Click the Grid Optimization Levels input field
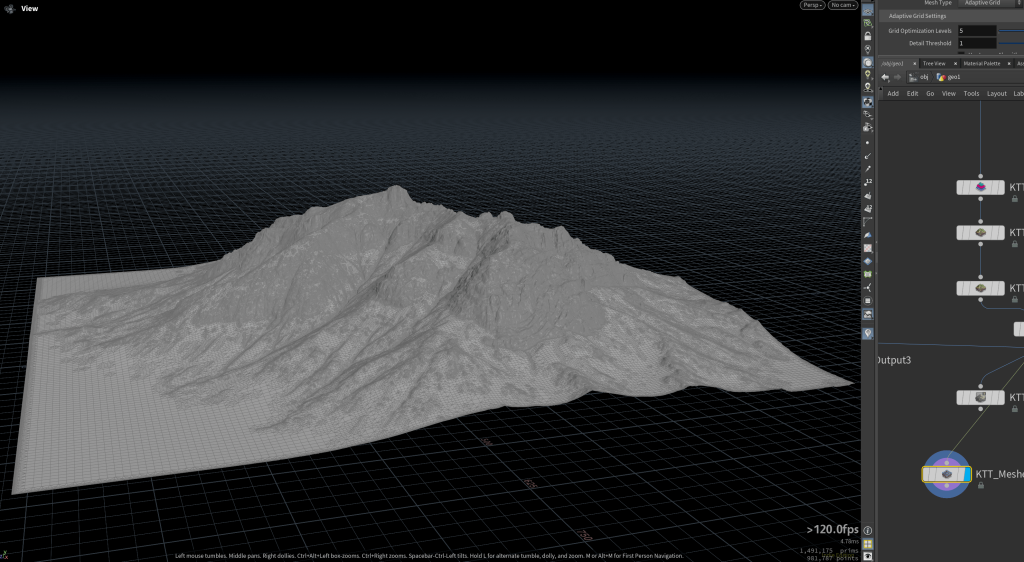The image size is (1024, 562). coord(976,31)
